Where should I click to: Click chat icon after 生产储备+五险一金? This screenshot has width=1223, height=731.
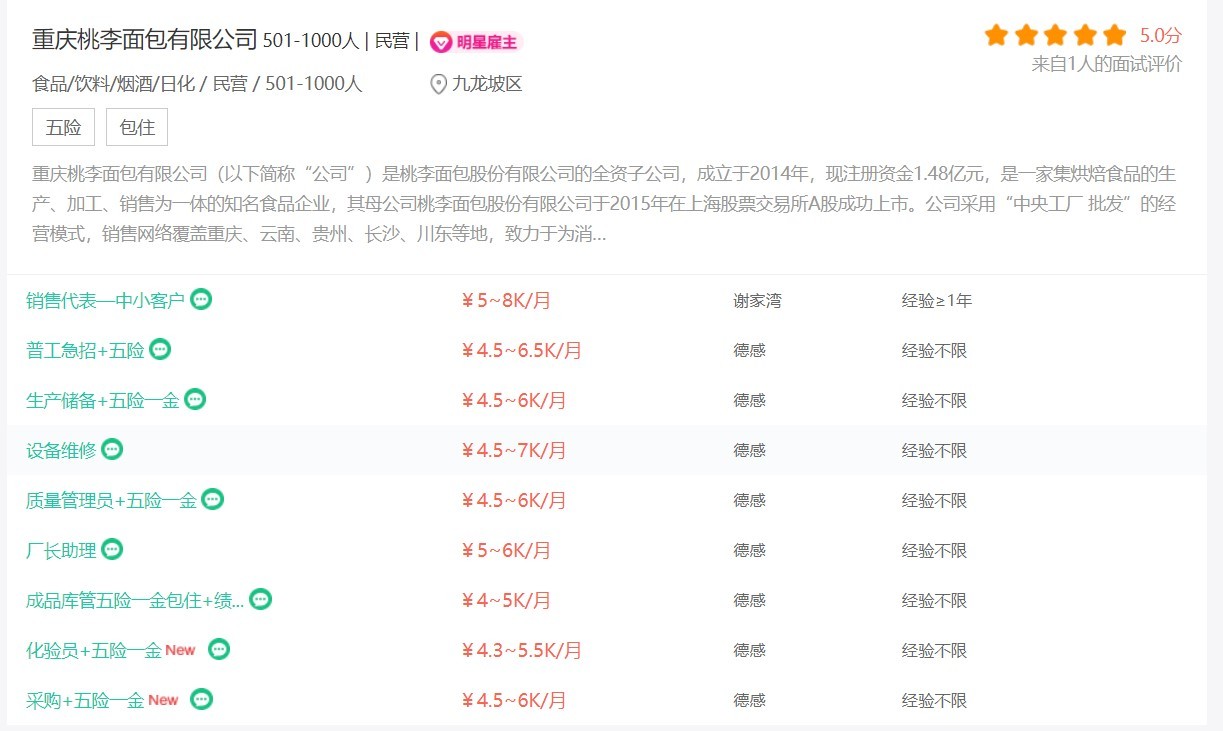(x=195, y=399)
